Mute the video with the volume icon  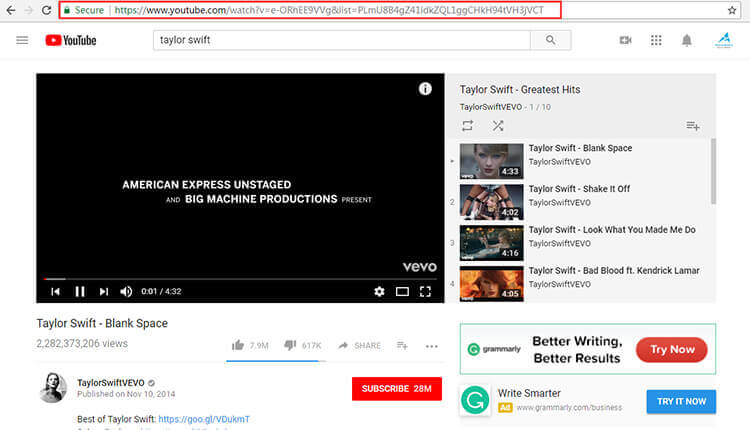pos(126,291)
